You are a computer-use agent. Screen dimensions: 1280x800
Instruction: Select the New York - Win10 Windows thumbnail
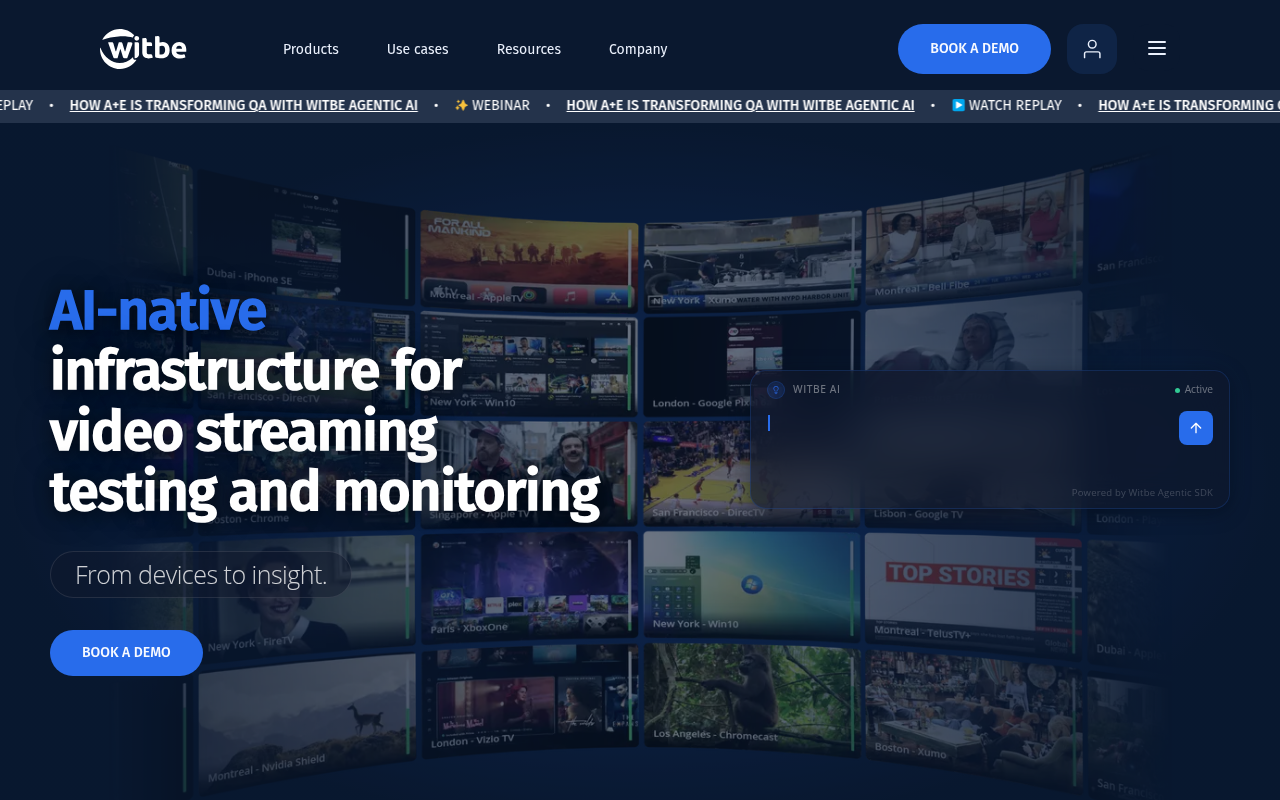(x=750, y=583)
